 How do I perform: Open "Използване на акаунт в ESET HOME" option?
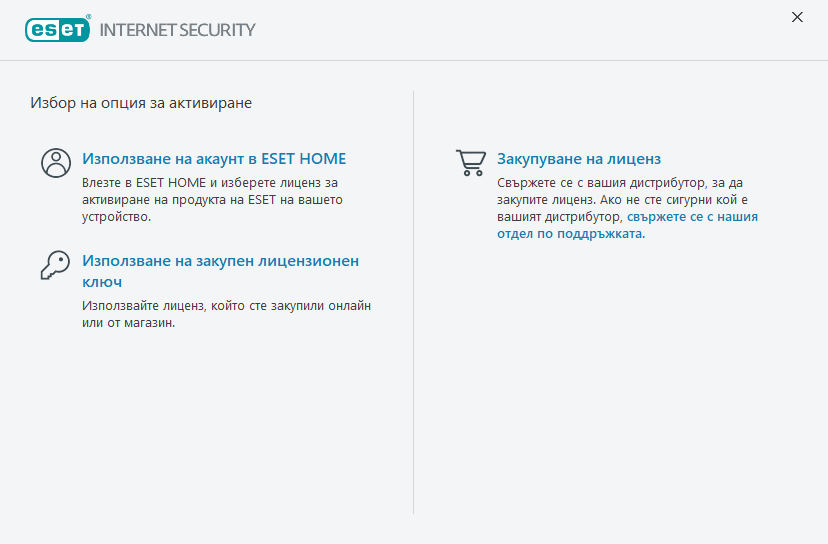pos(214,159)
